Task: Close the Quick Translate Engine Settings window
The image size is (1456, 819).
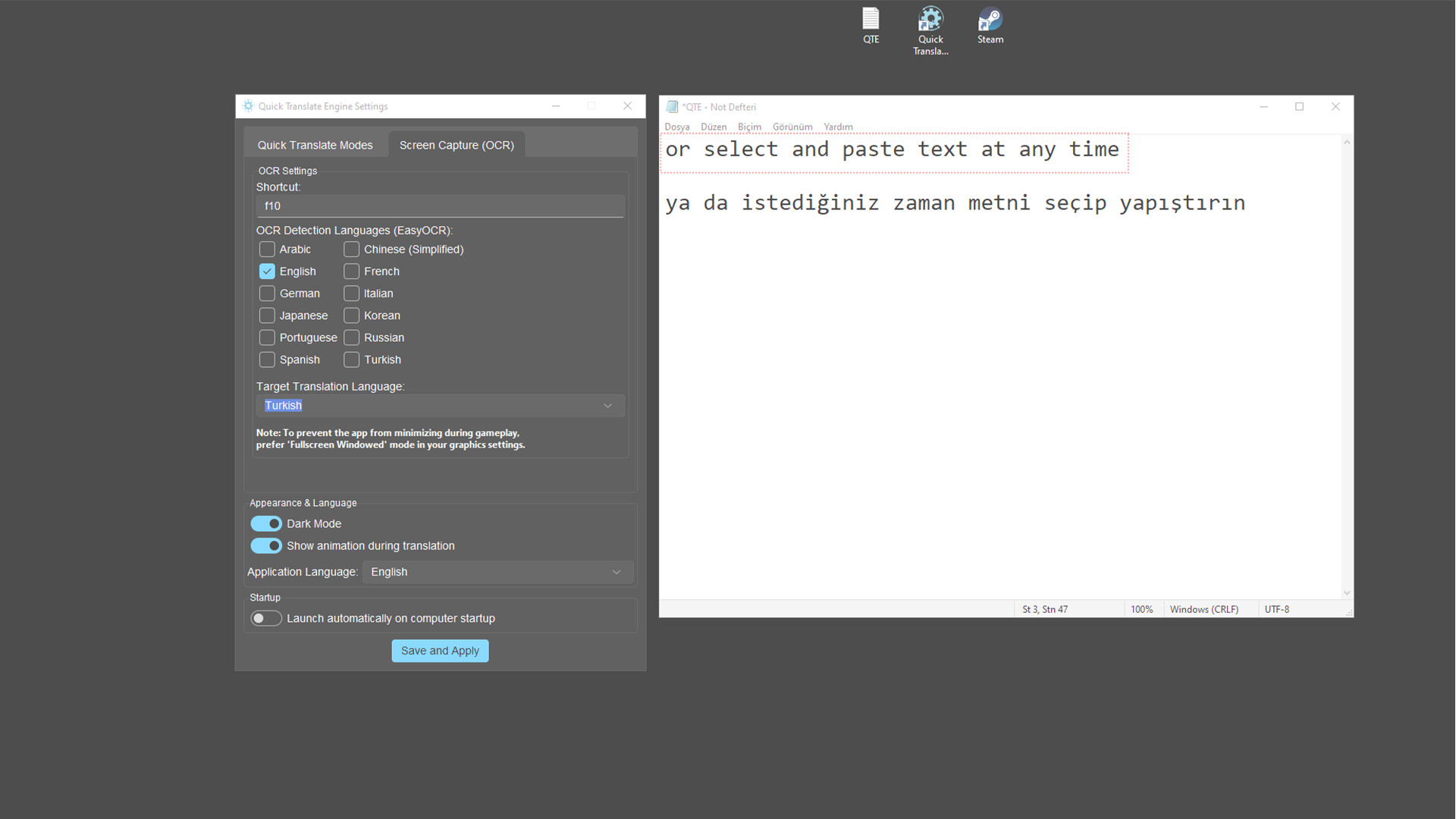Action: 627,106
